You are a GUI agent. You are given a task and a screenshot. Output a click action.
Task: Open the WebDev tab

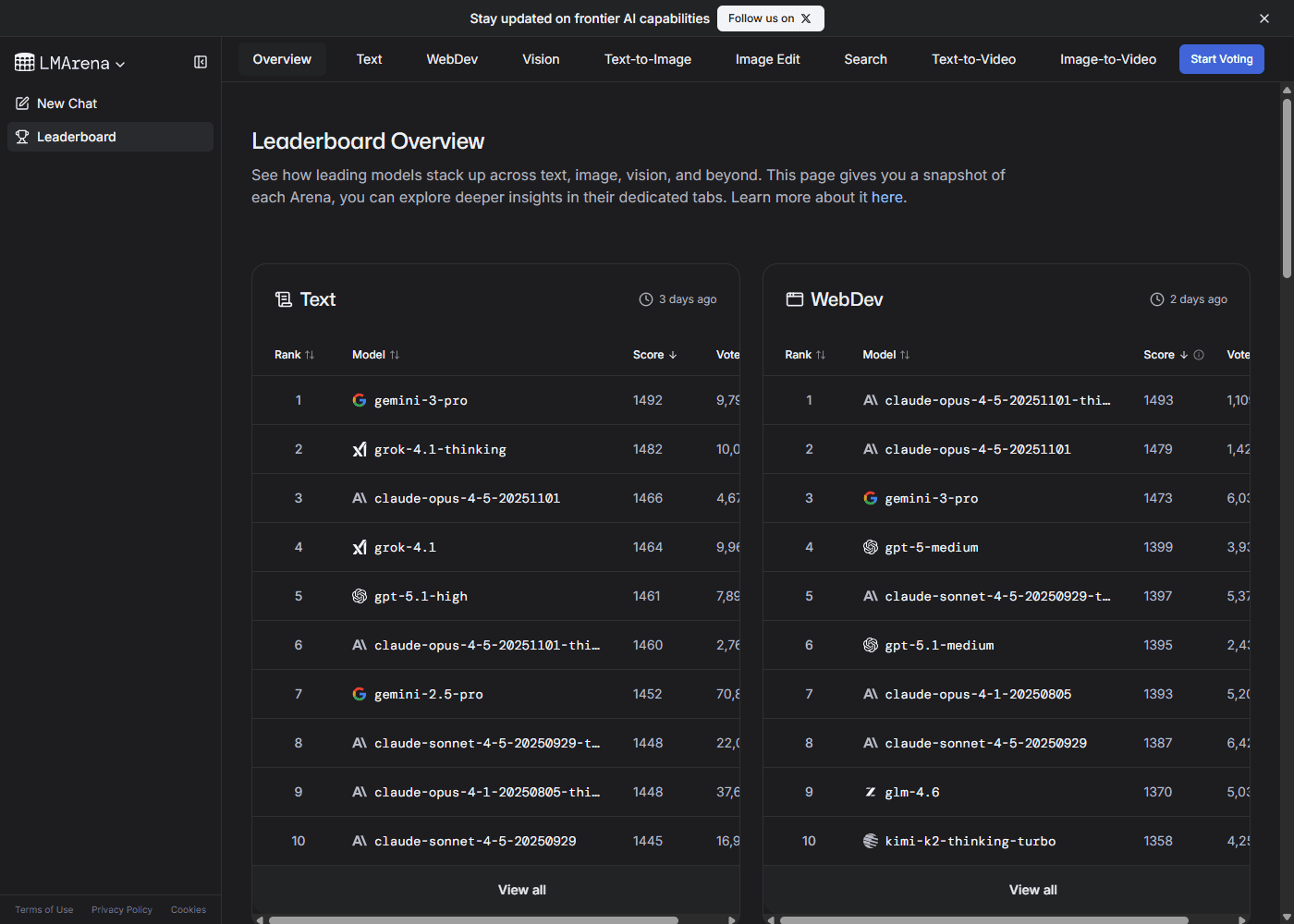pyautogui.click(x=452, y=59)
